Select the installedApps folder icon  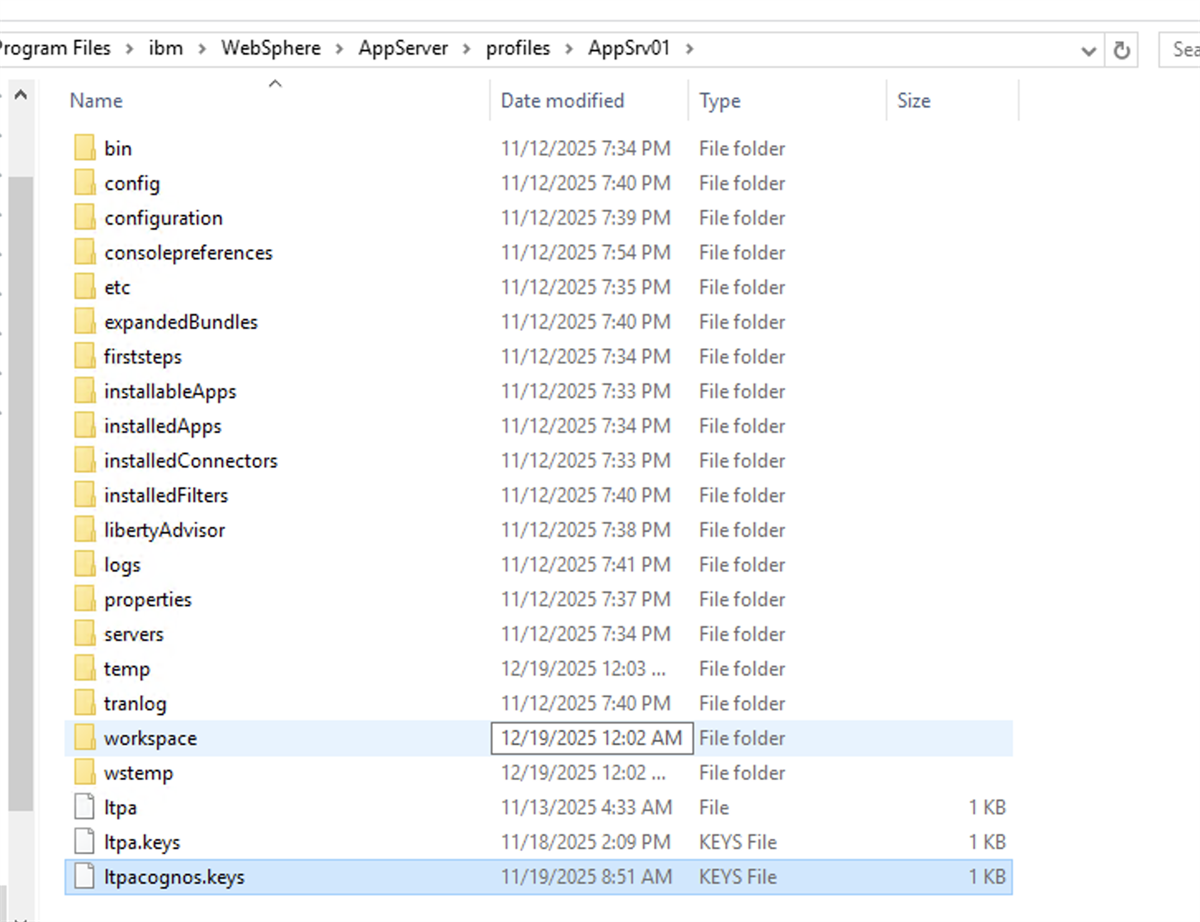pos(85,426)
